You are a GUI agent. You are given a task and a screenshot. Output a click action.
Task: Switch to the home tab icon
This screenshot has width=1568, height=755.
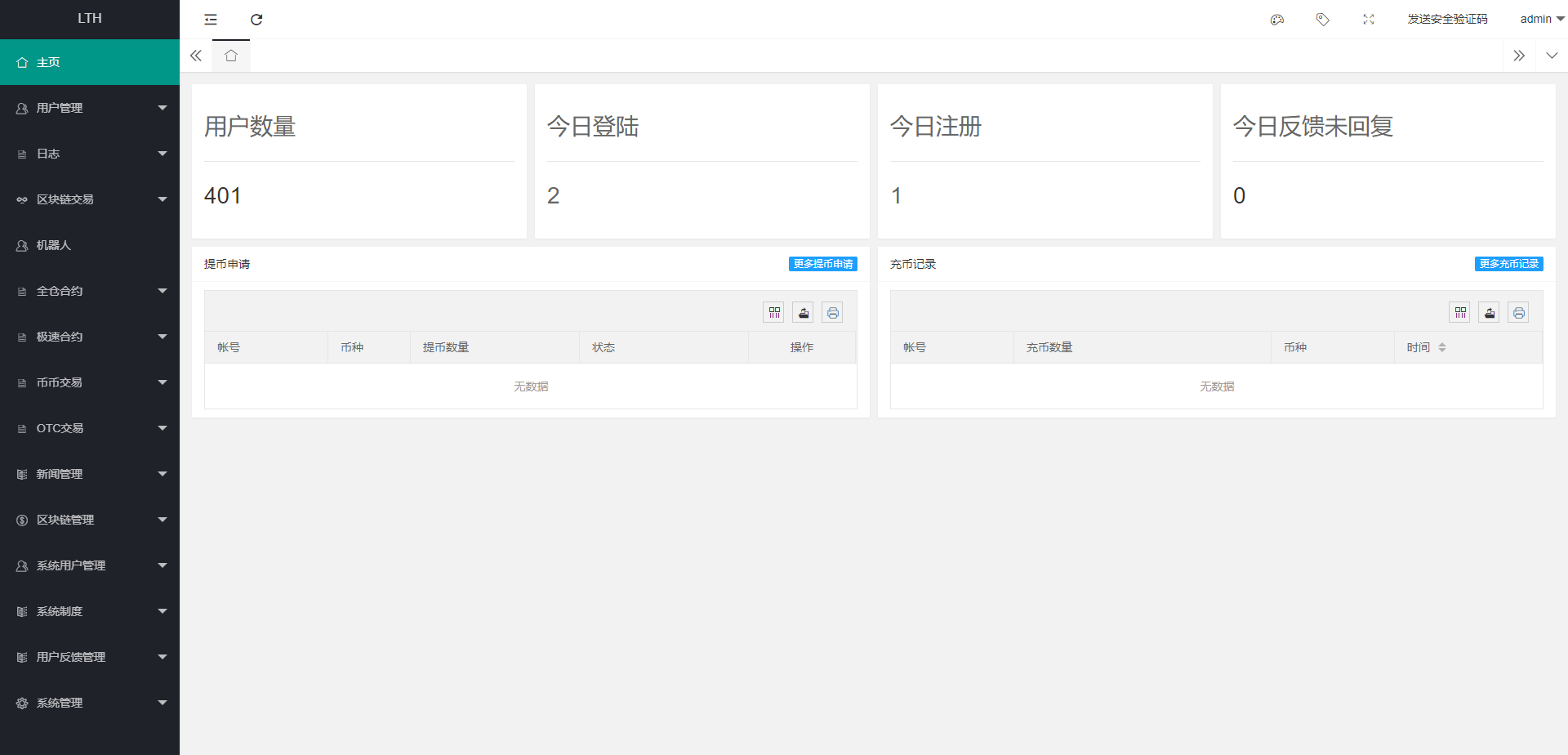[231, 56]
